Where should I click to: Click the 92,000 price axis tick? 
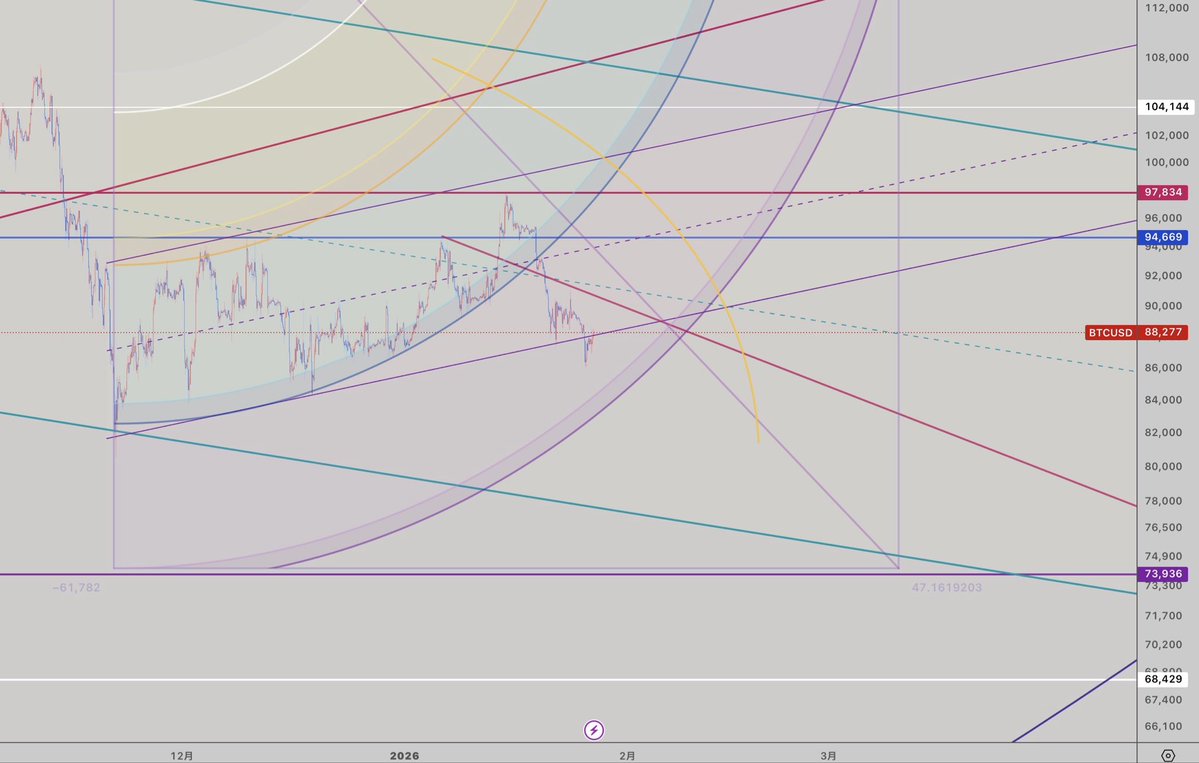tap(1163, 276)
